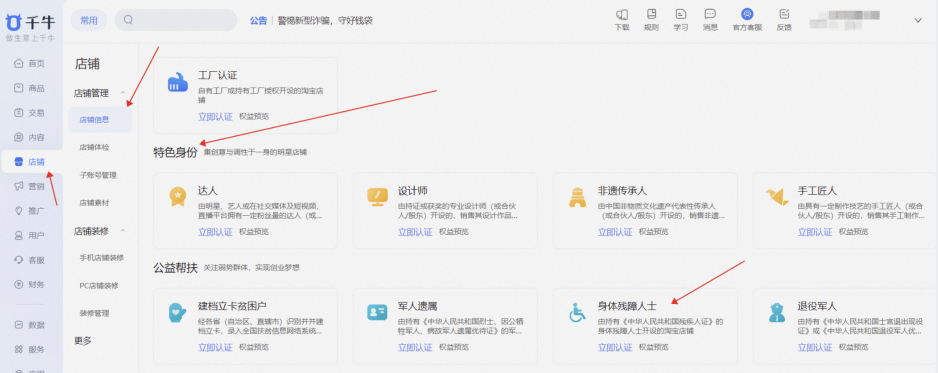Click the 下载 download icon
The image size is (938, 373).
point(622,14)
